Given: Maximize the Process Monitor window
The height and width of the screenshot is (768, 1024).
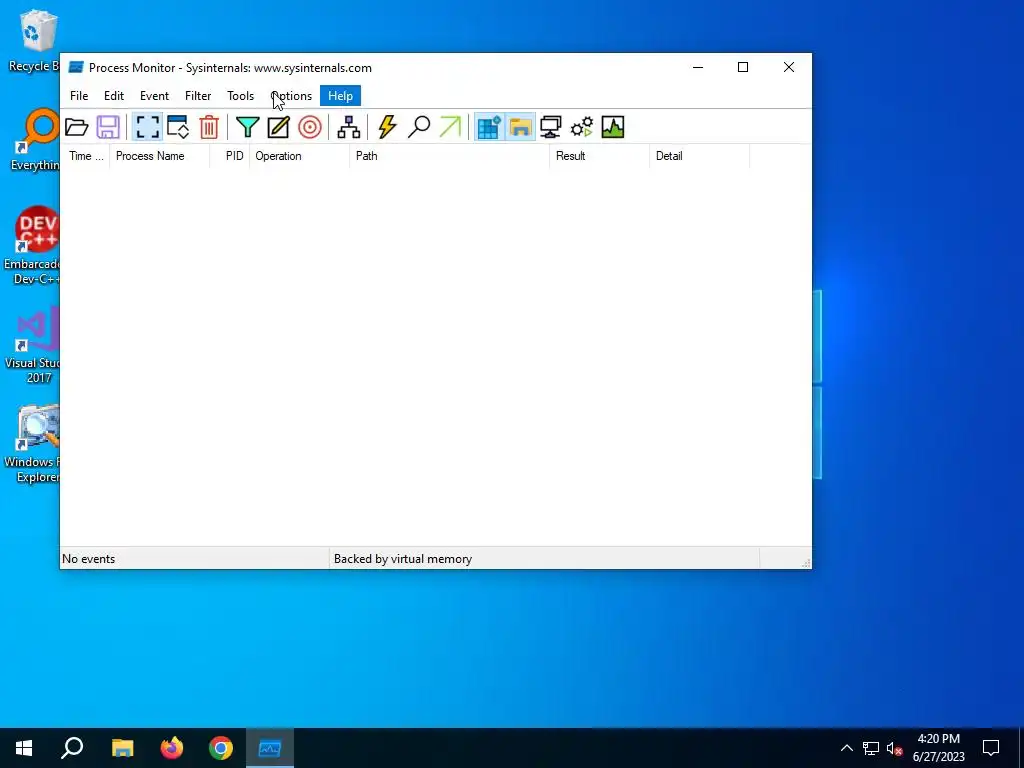Looking at the screenshot, I should pos(743,67).
